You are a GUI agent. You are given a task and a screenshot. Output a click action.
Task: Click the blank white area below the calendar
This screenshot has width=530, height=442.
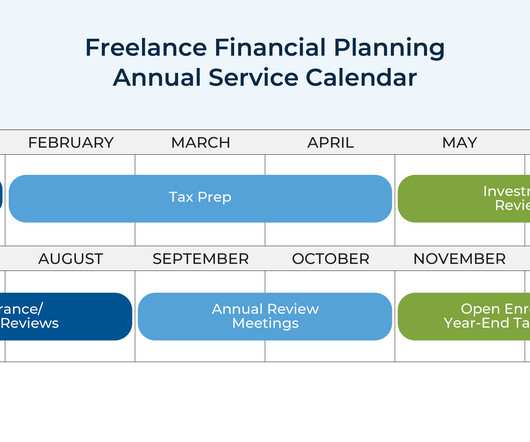coord(265,402)
